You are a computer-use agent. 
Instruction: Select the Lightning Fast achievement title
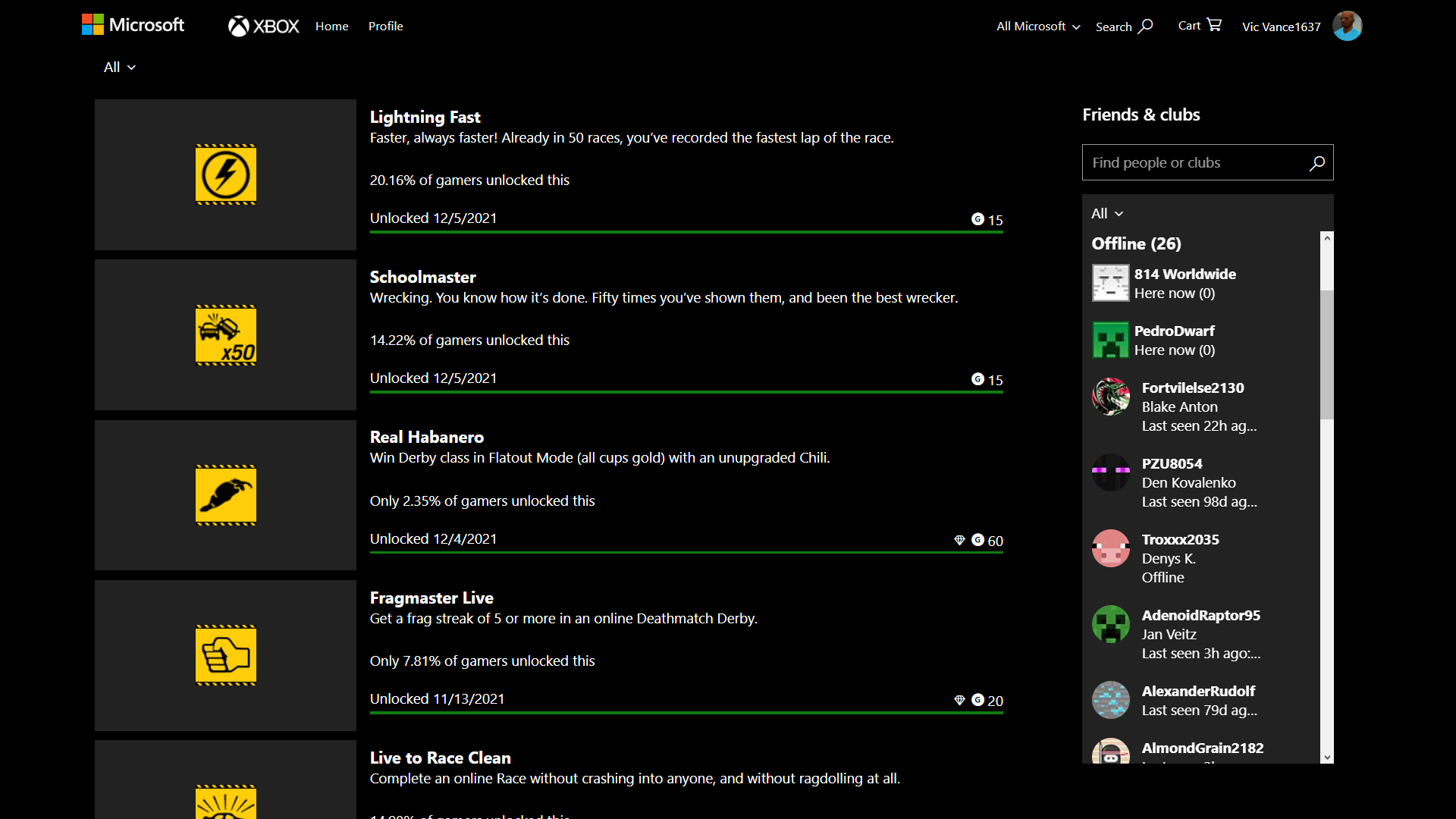pyautogui.click(x=425, y=117)
